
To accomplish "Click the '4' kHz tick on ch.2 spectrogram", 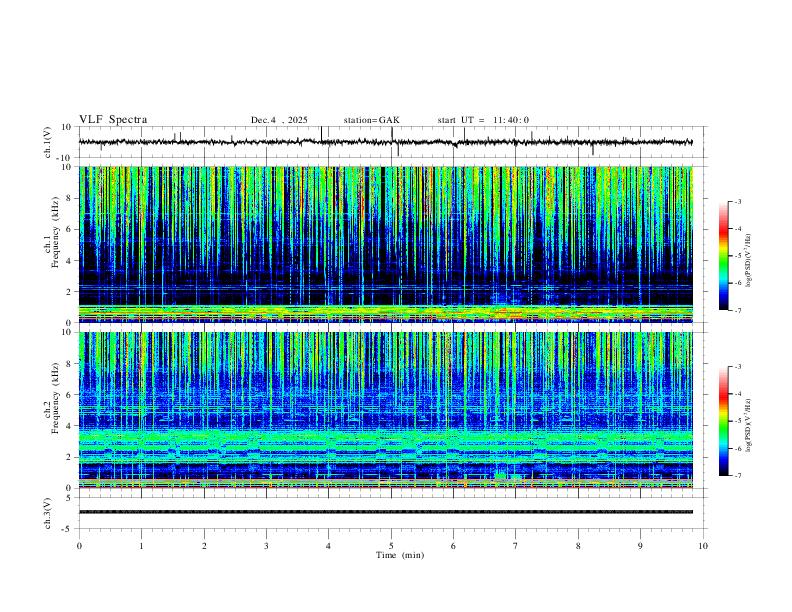I will pos(69,426).
